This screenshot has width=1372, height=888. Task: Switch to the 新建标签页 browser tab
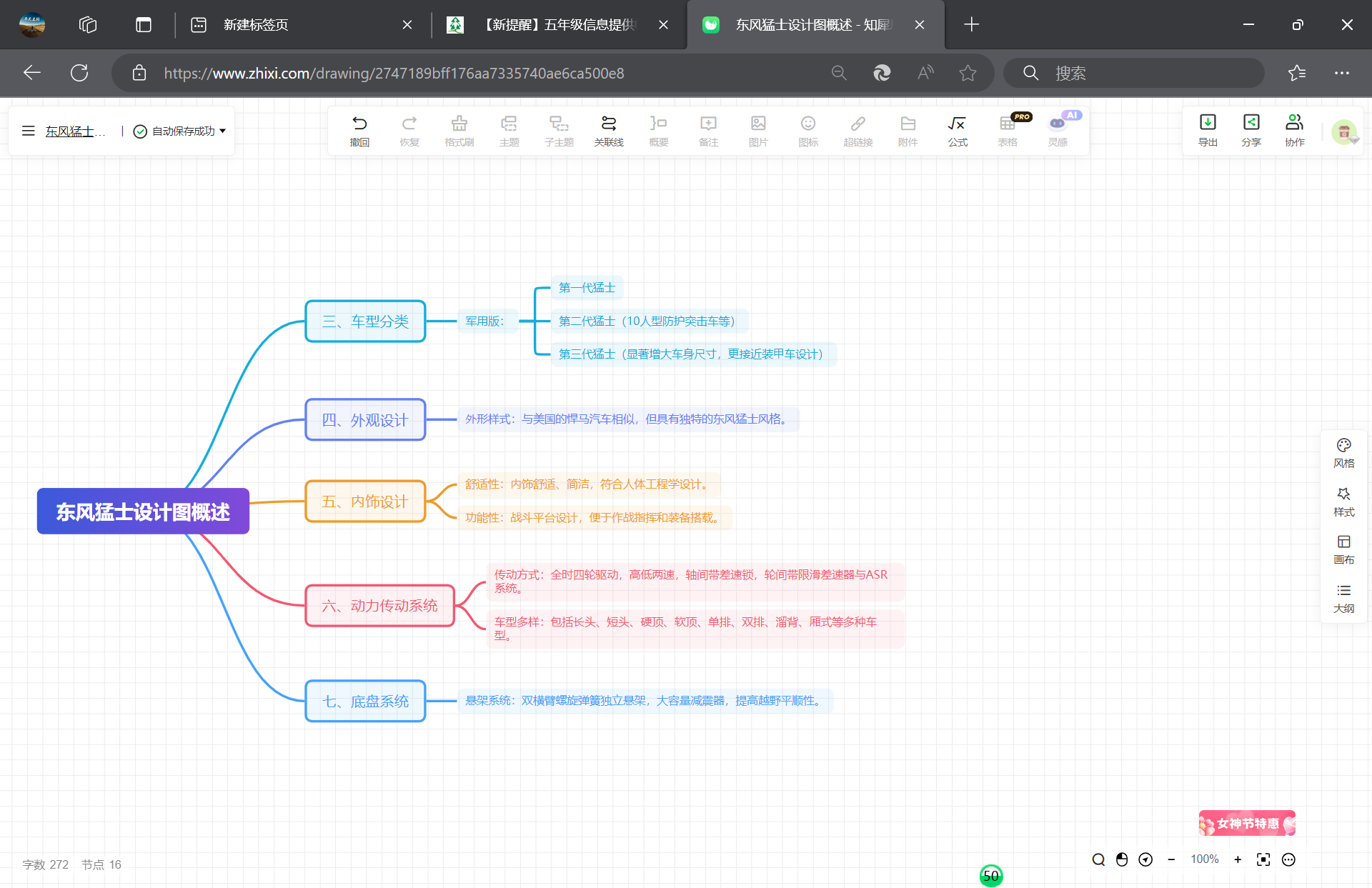tap(302, 25)
